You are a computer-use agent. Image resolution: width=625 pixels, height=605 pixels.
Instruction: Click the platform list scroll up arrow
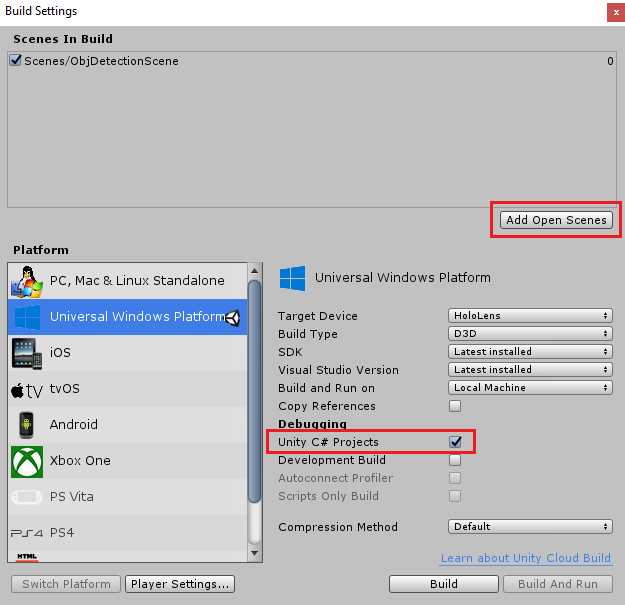[x=255, y=271]
